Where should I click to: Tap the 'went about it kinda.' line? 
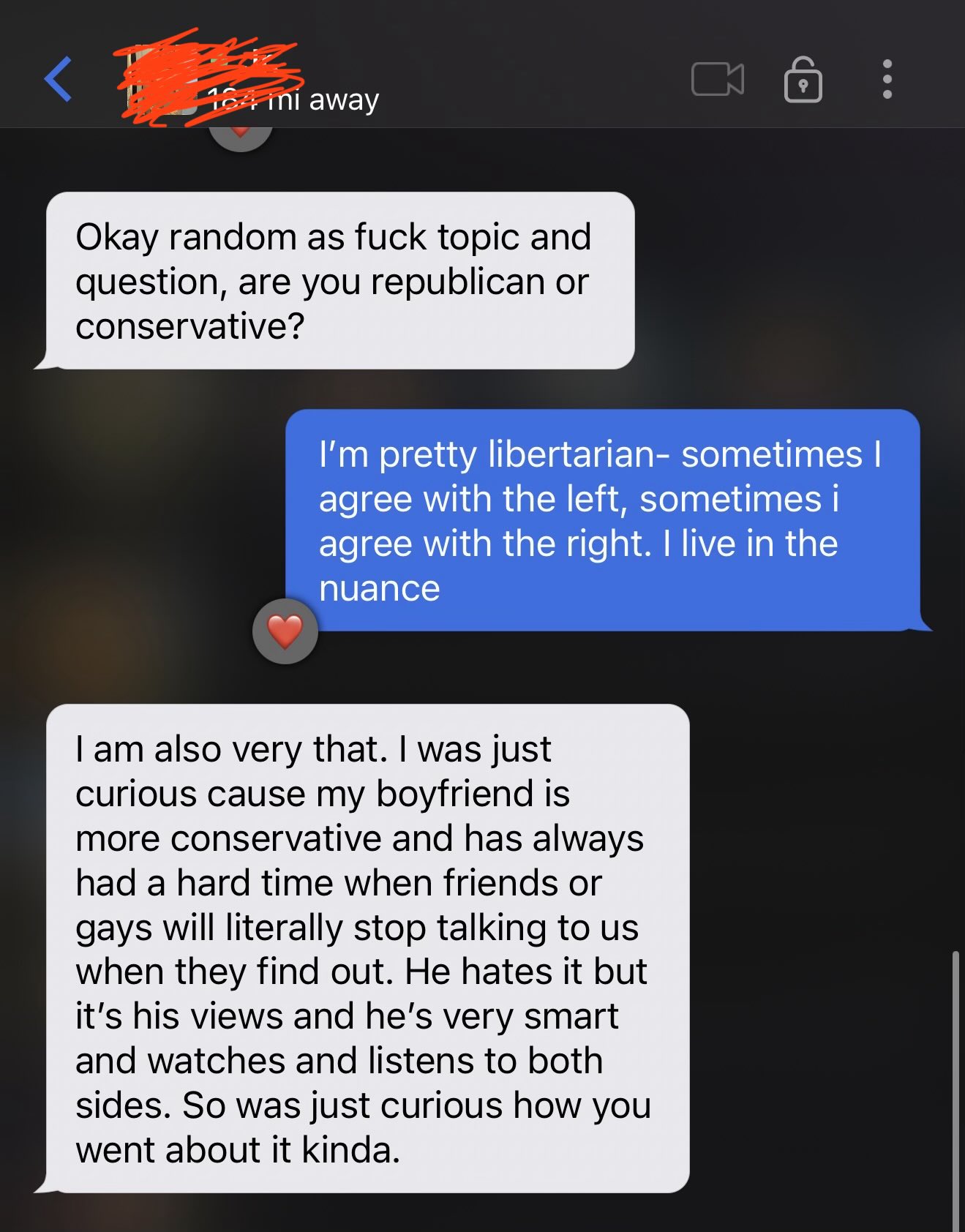coord(239,1150)
